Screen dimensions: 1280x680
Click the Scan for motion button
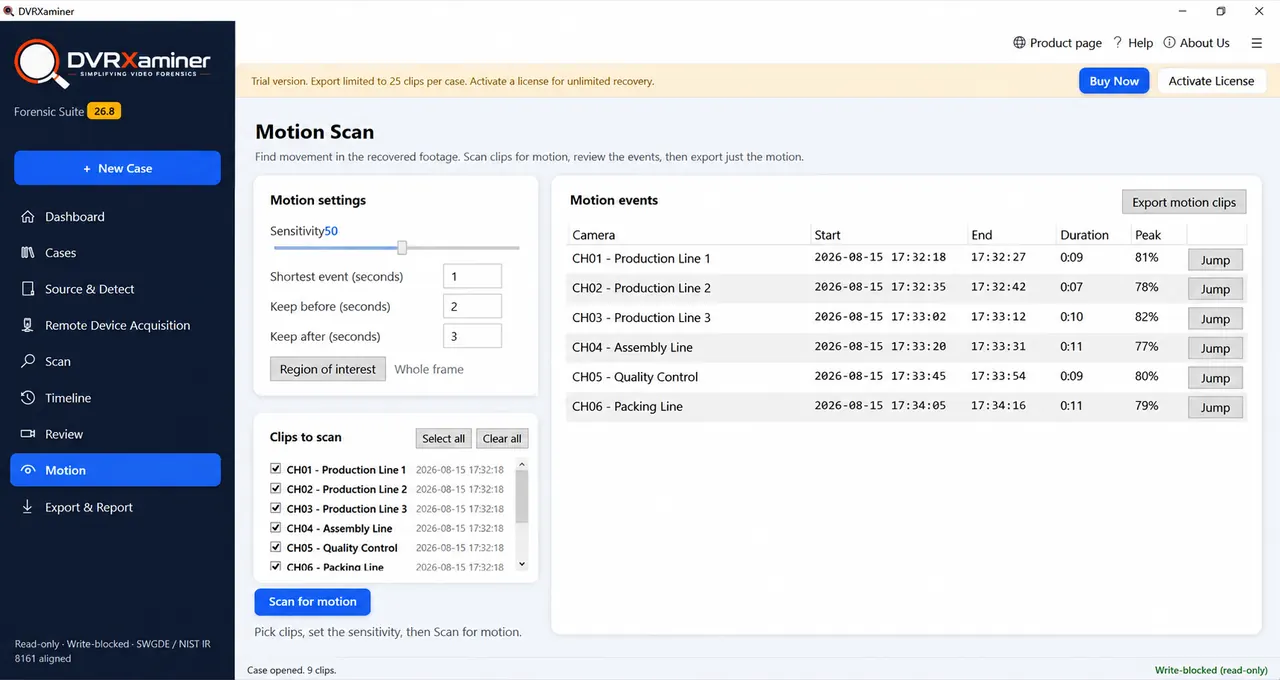(312, 602)
